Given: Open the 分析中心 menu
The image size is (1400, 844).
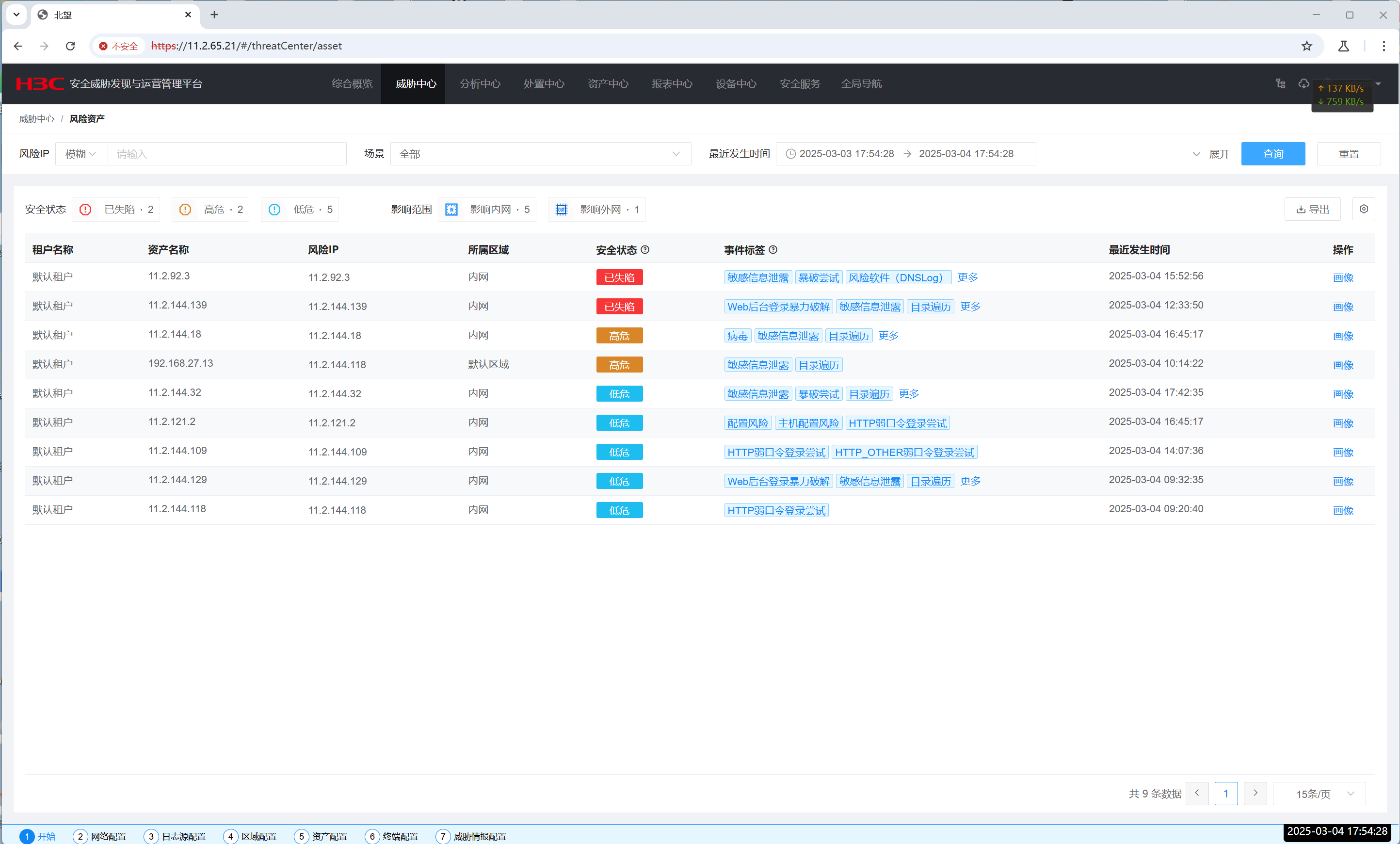Looking at the screenshot, I should [480, 83].
